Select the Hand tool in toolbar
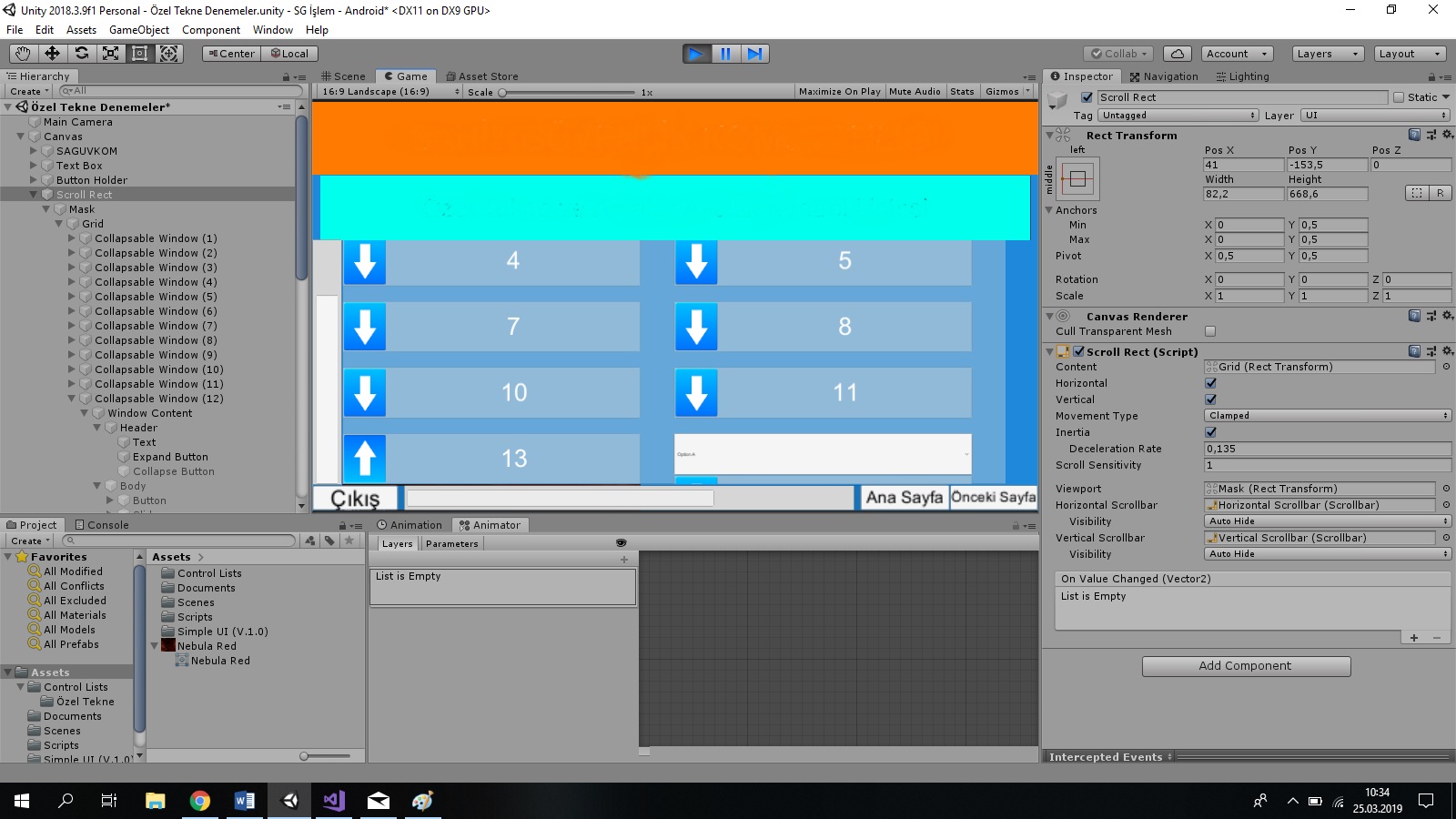Screen dimensions: 1456x819 (x=23, y=54)
